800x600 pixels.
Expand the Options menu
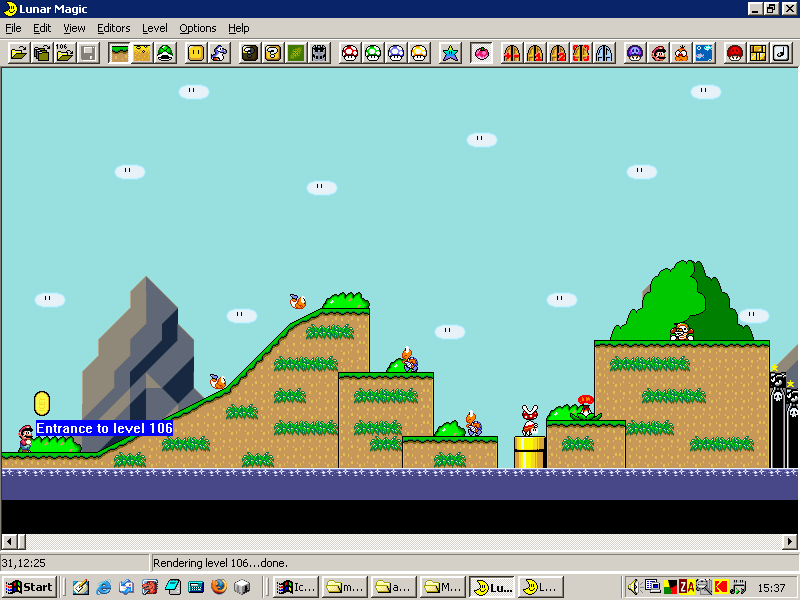(198, 28)
